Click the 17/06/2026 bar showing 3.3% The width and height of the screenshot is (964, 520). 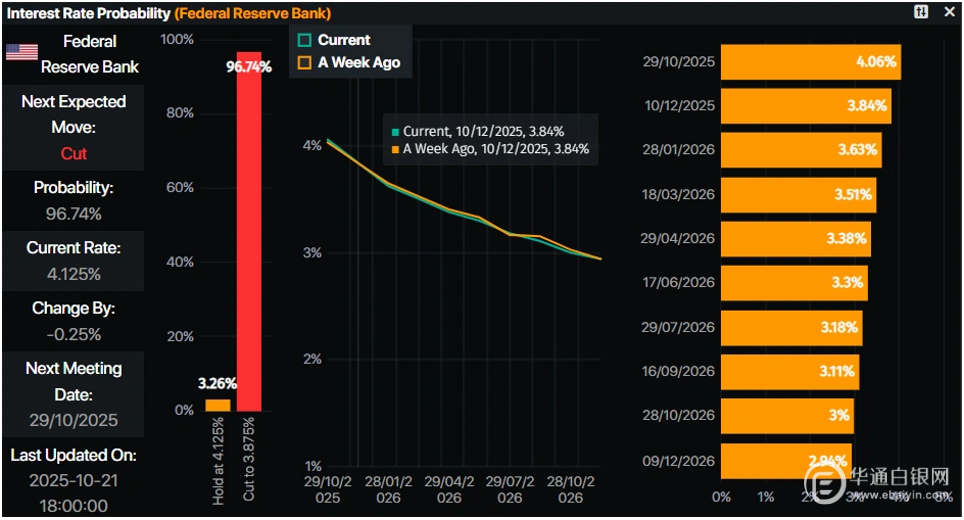[793, 283]
